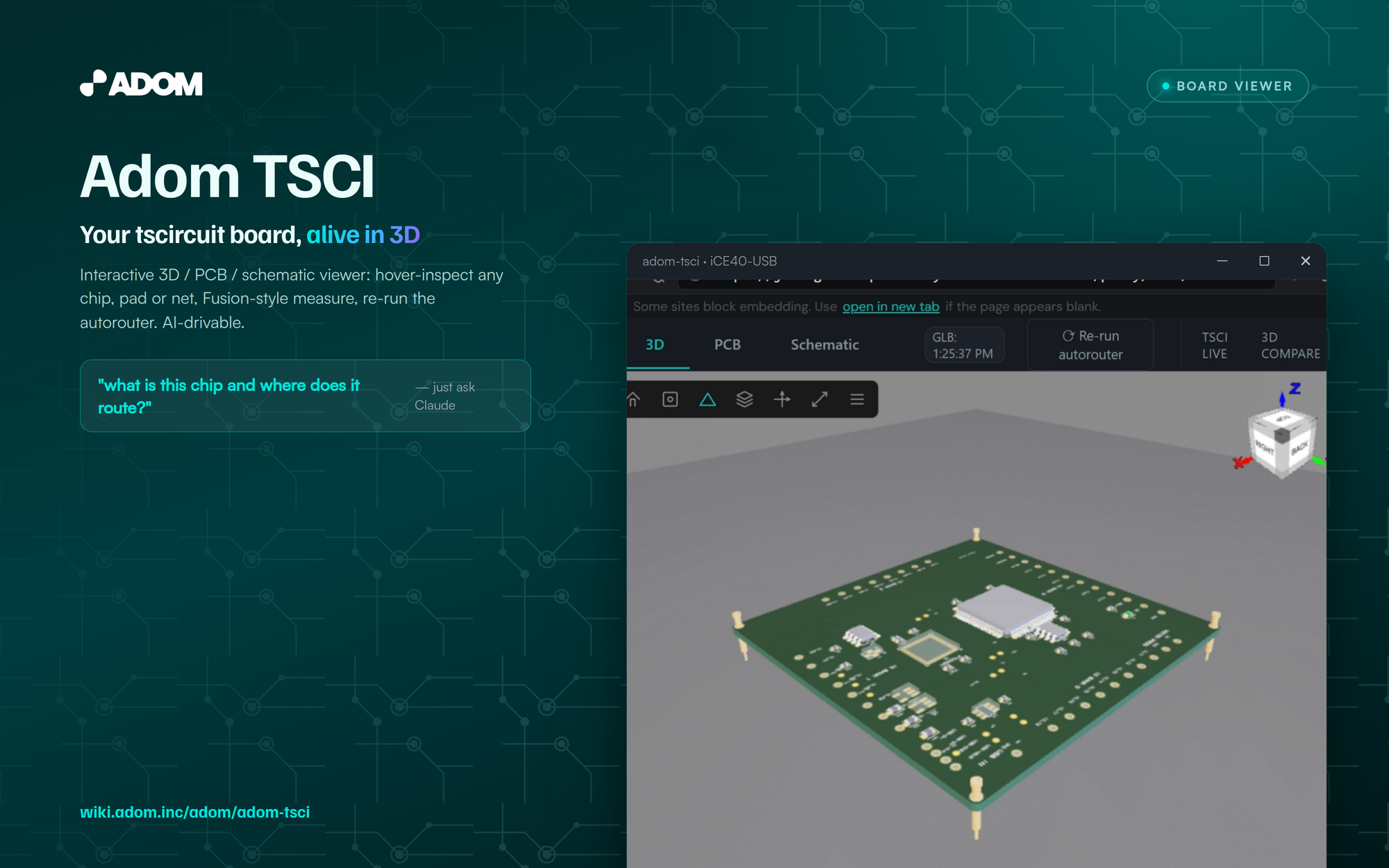
Task: Open the Schematic tab
Action: [x=824, y=344]
